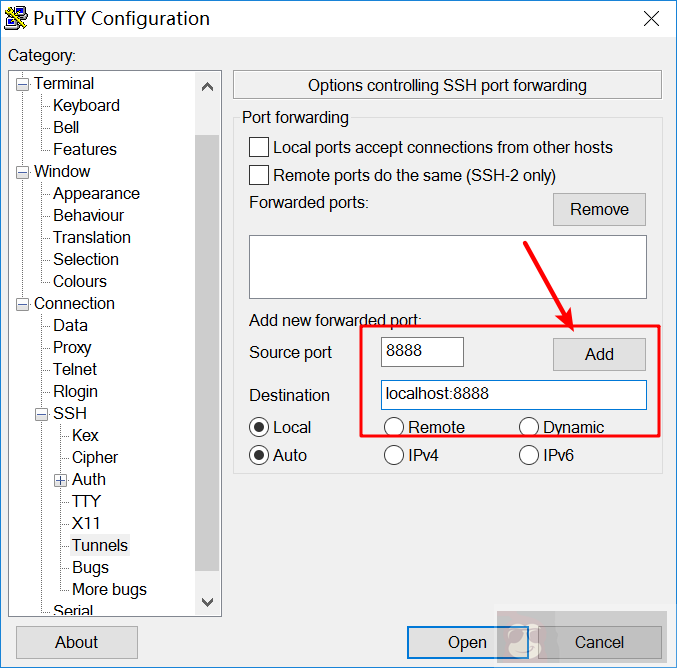Enable local ports accept connections checkbox
The width and height of the screenshot is (677, 668).
pos(259,147)
